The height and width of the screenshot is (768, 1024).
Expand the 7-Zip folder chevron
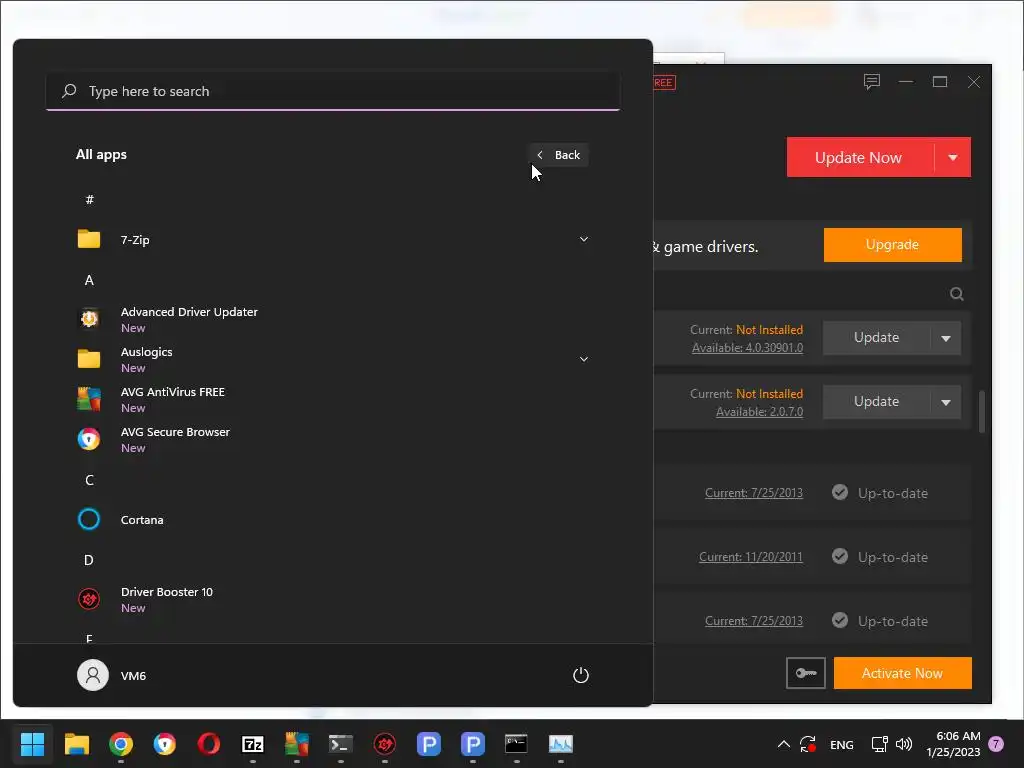click(x=584, y=240)
